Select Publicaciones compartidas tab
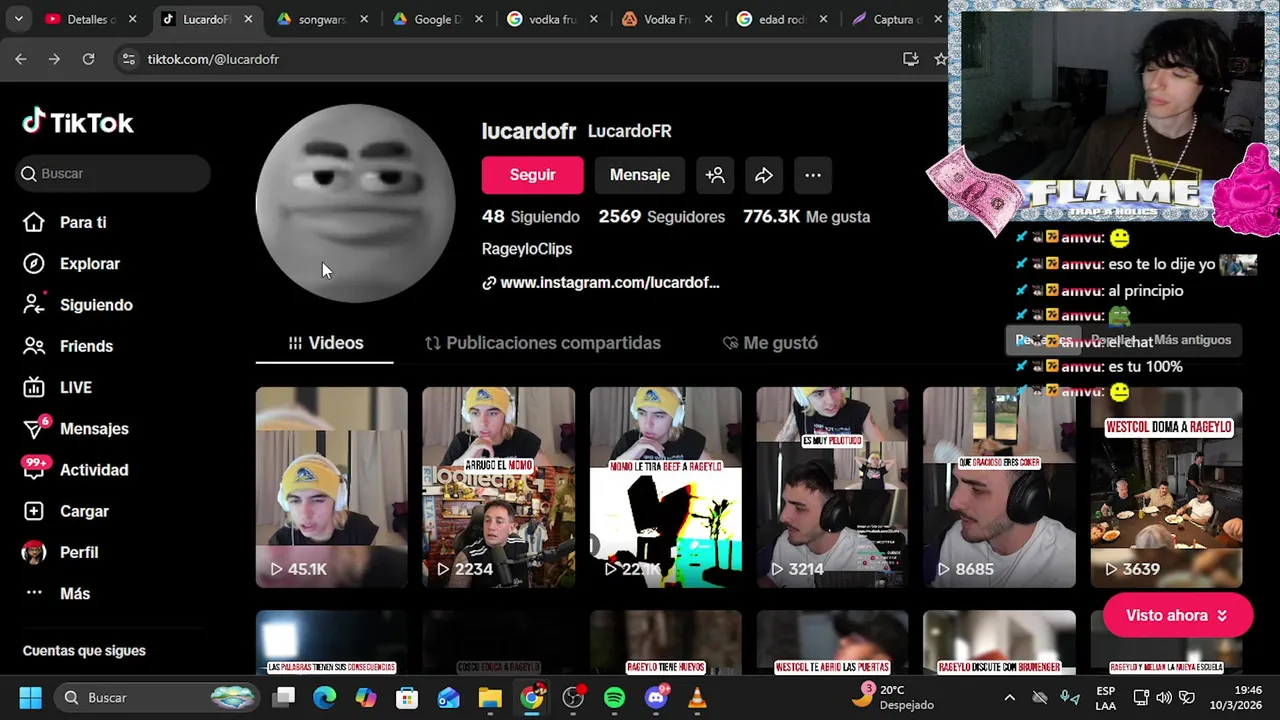Viewport: 1280px width, 720px height. click(x=543, y=343)
